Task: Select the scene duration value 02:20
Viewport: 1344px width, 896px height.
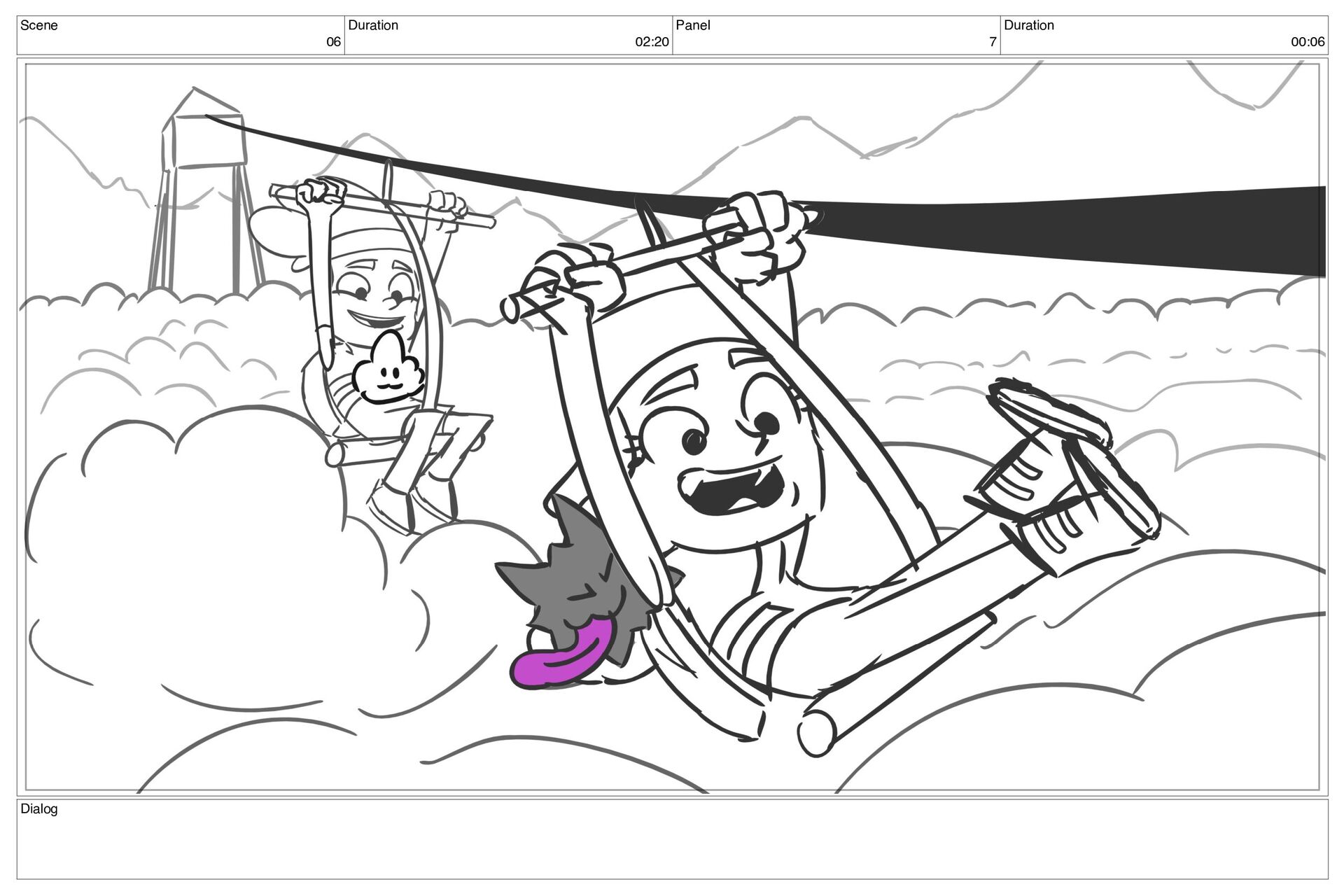Action: (x=652, y=42)
